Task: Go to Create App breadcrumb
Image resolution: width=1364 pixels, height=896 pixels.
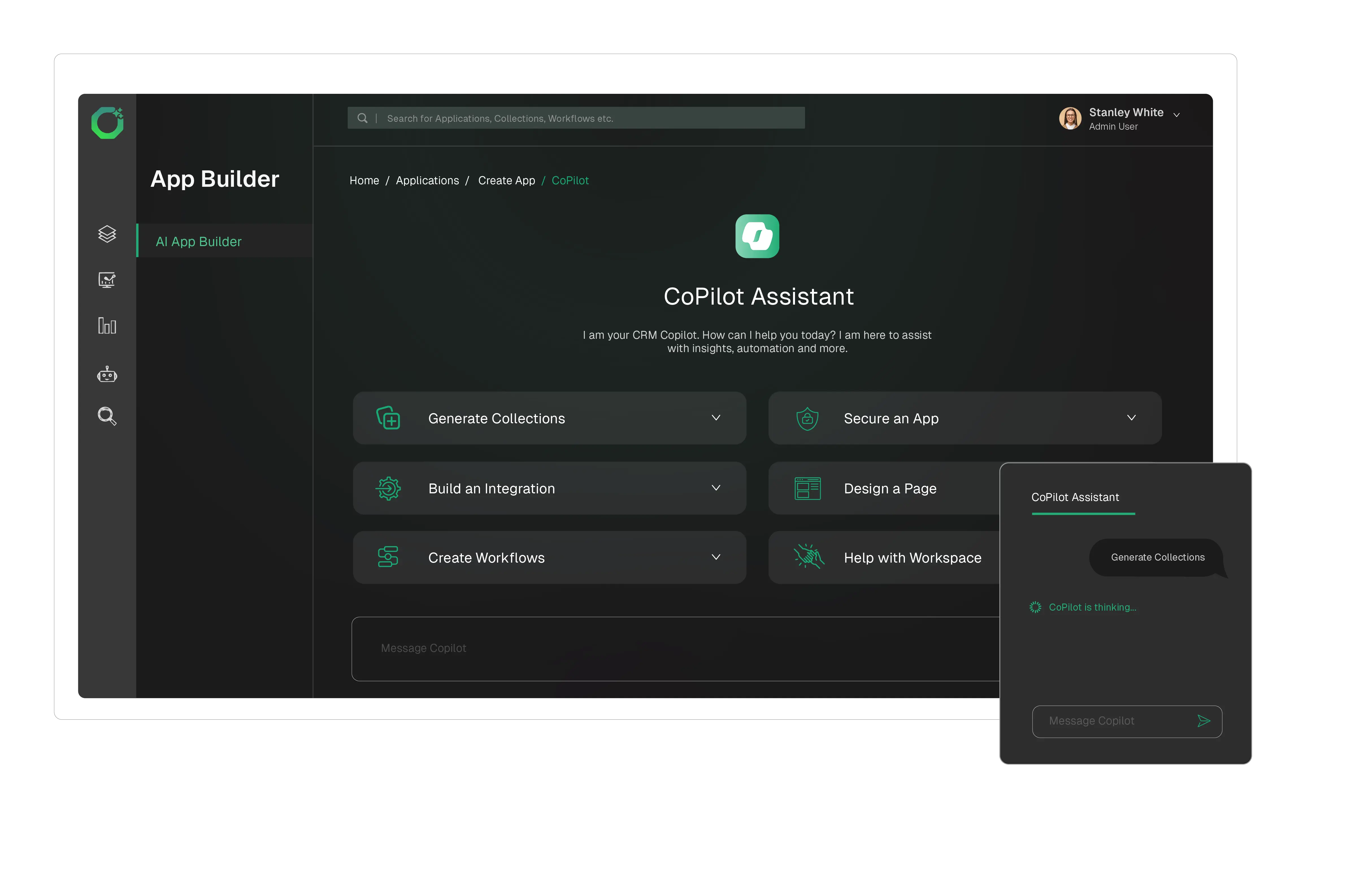Action: pyautogui.click(x=507, y=181)
